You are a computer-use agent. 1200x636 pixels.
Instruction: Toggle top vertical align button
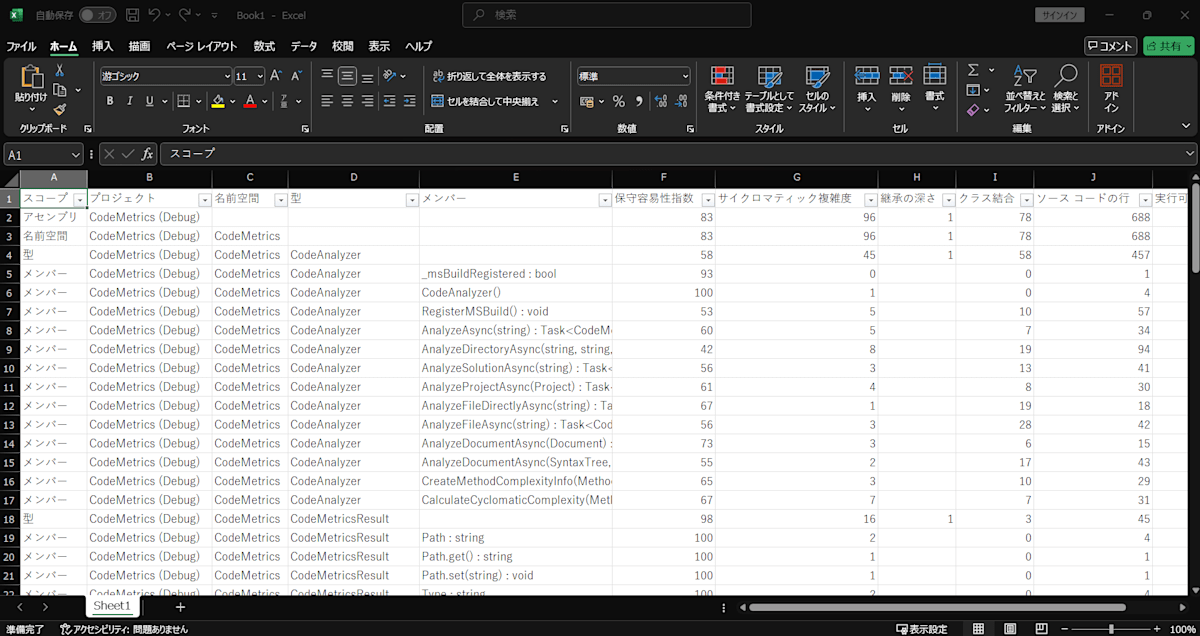coord(326,76)
